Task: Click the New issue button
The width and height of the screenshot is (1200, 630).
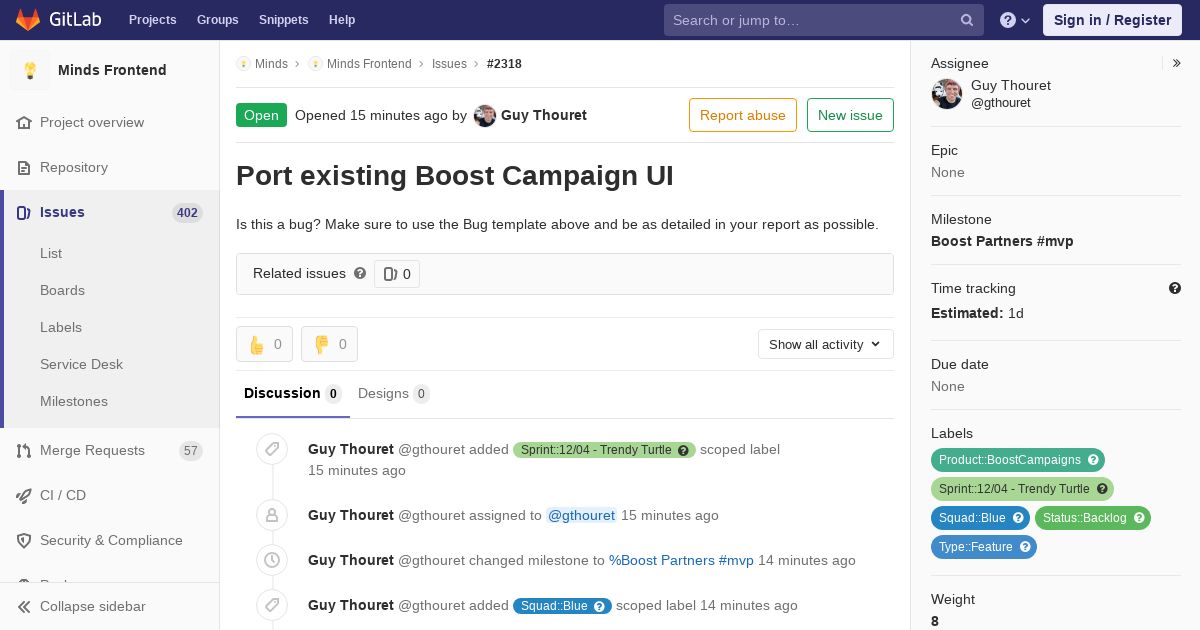Action: coord(850,115)
